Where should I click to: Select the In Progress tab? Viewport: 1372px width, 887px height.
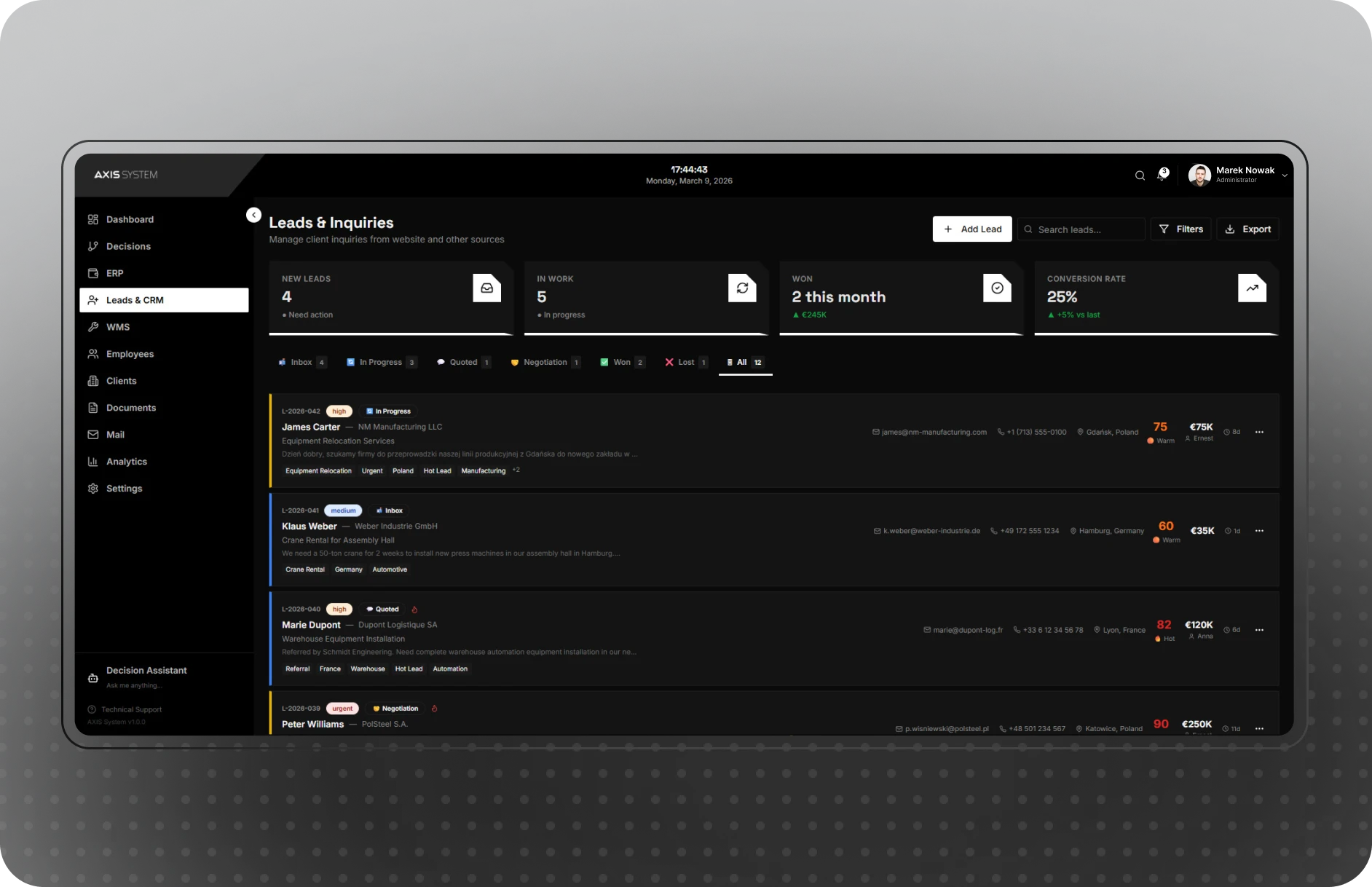pos(380,363)
